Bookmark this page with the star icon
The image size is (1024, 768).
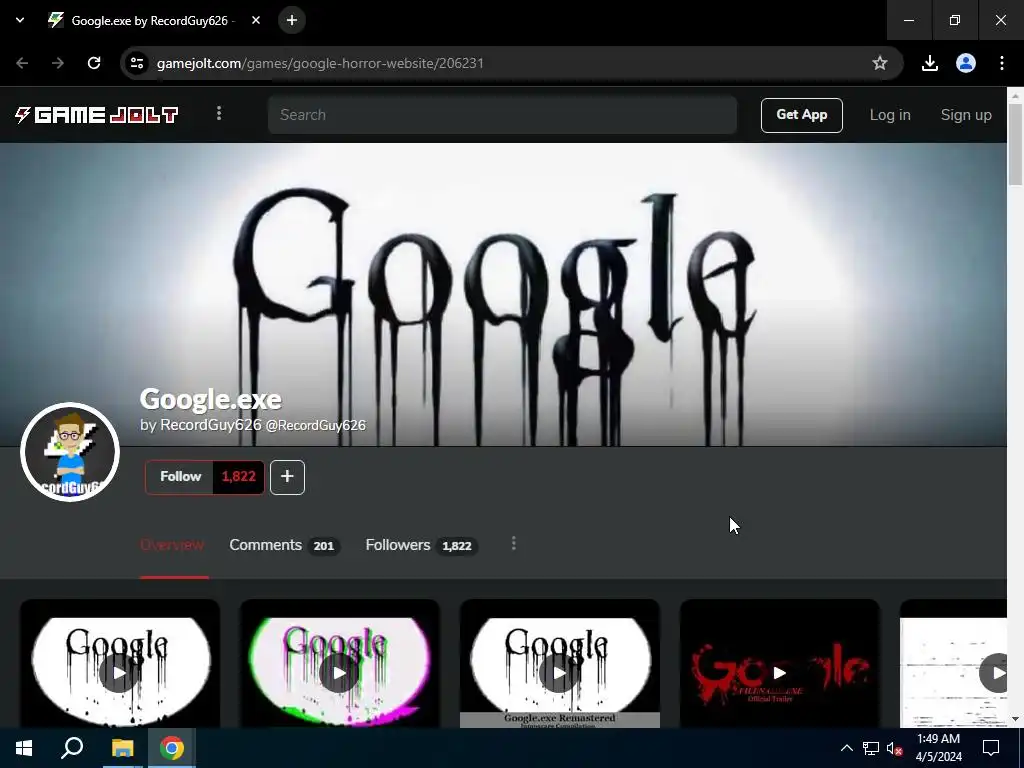coord(880,63)
